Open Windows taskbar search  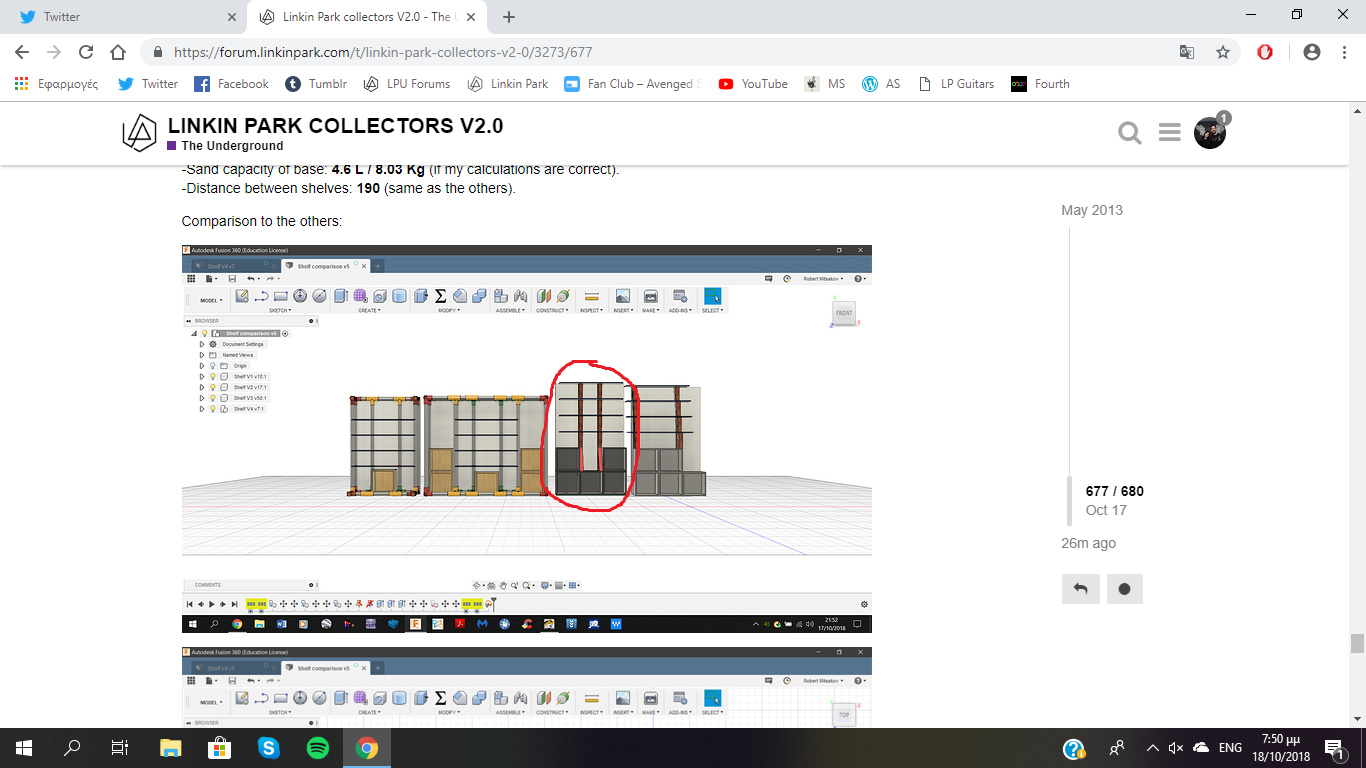coord(72,748)
